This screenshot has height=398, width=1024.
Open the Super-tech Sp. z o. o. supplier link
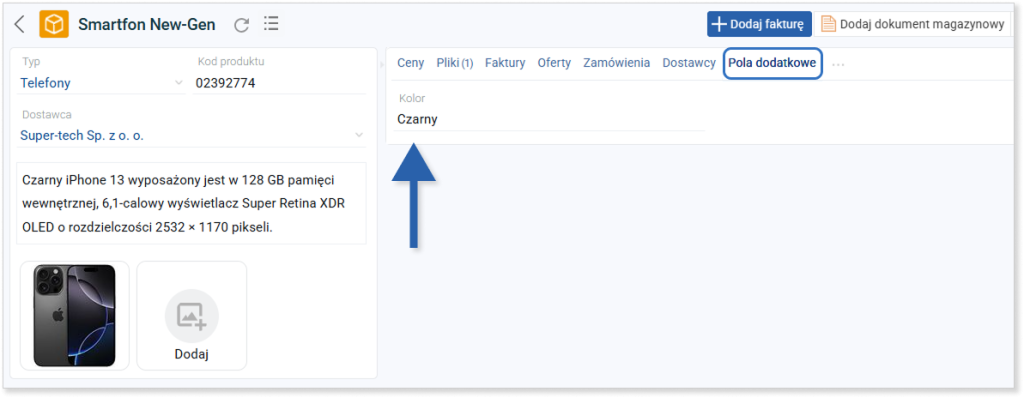(x=82, y=136)
